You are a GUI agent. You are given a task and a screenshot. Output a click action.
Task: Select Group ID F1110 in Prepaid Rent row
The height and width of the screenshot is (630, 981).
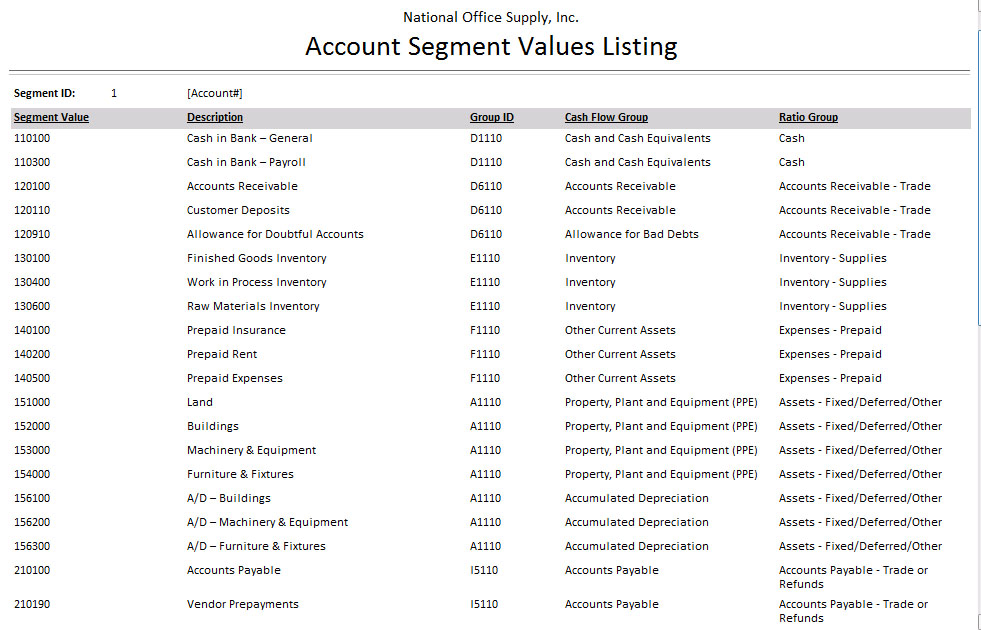coord(486,355)
